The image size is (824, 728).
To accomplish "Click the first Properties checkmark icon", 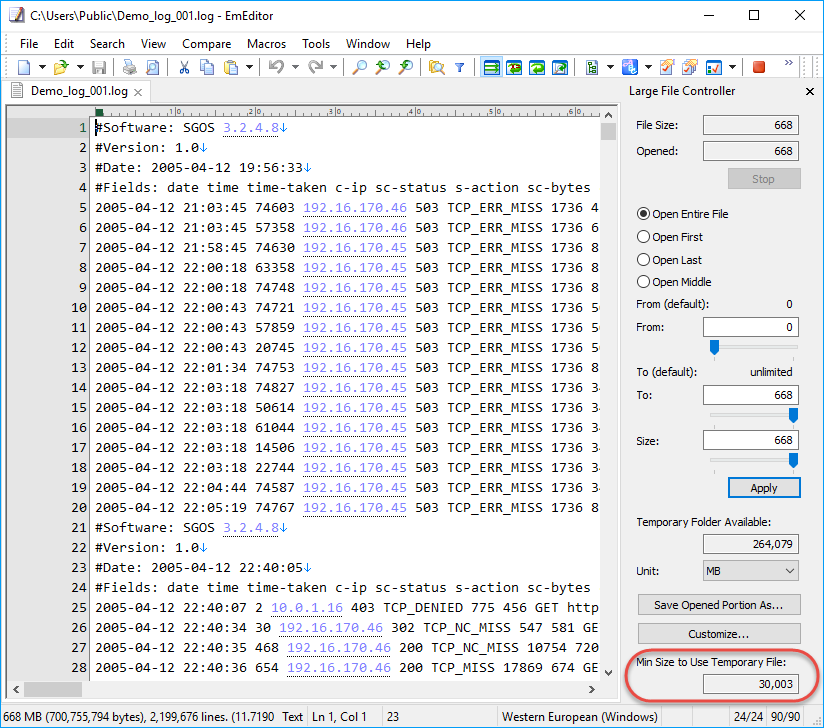I will click(667, 67).
